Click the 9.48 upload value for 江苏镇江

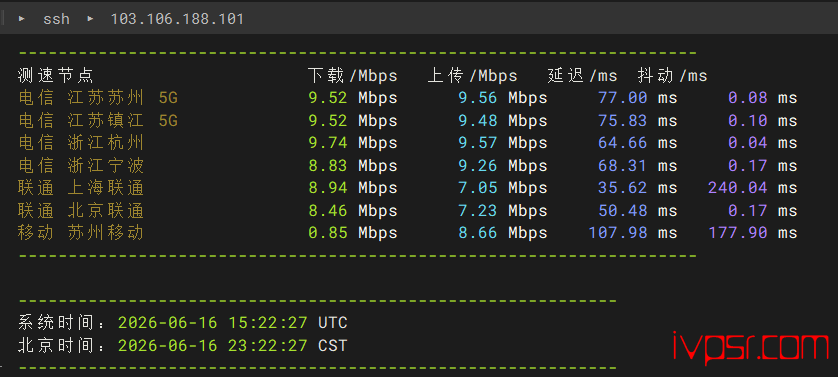tap(478, 120)
